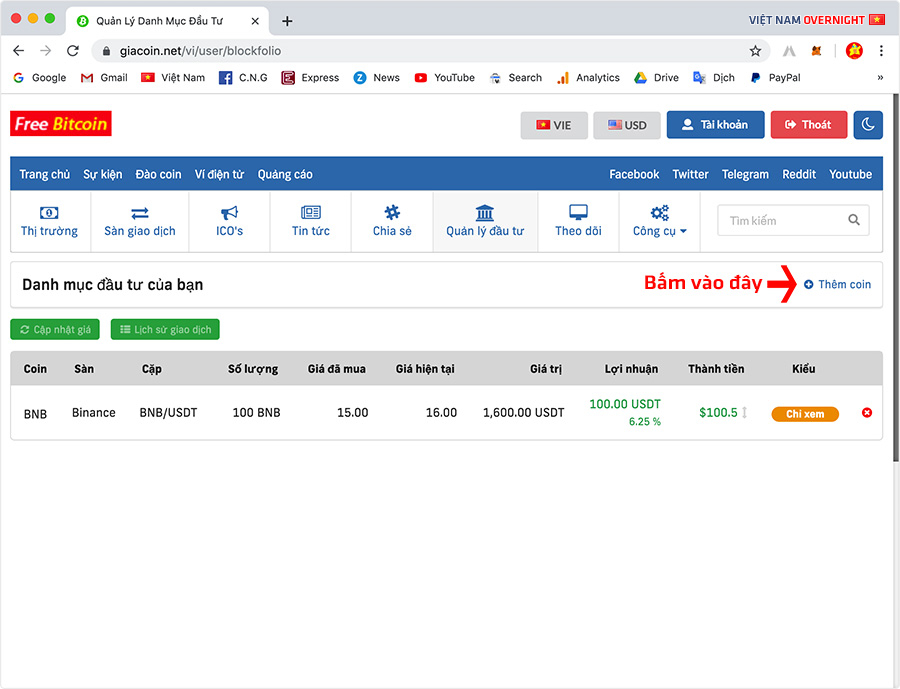Go to ICO's megaphone section

click(x=229, y=221)
